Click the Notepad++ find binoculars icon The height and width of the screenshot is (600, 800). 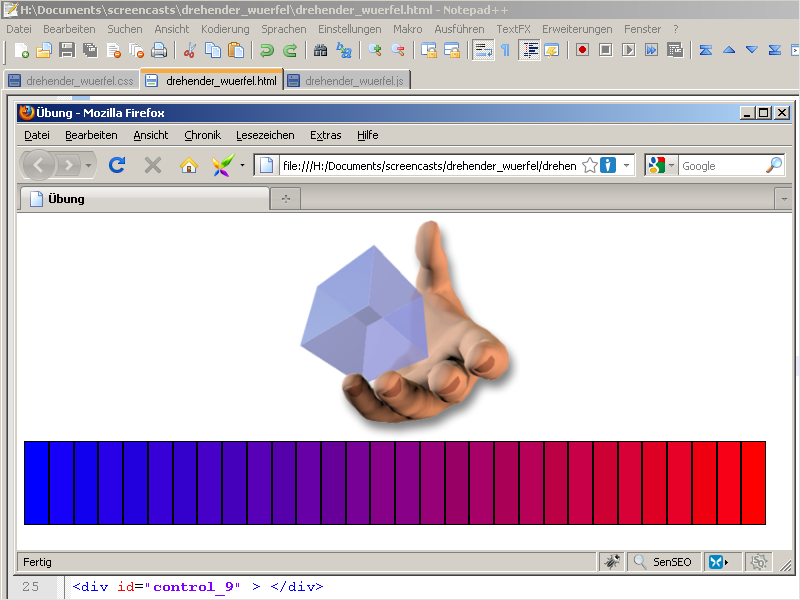point(320,50)
